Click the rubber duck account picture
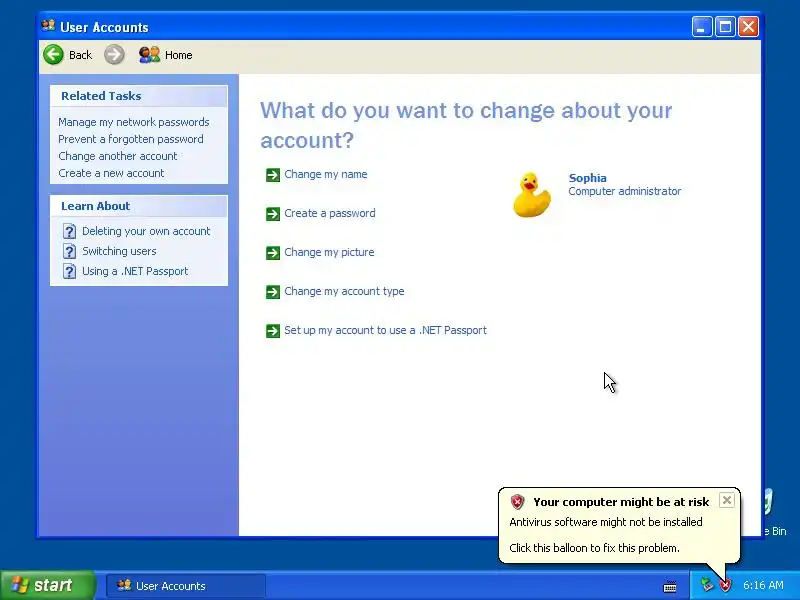This screenshot has width=800, height=600. pos(532,195)
